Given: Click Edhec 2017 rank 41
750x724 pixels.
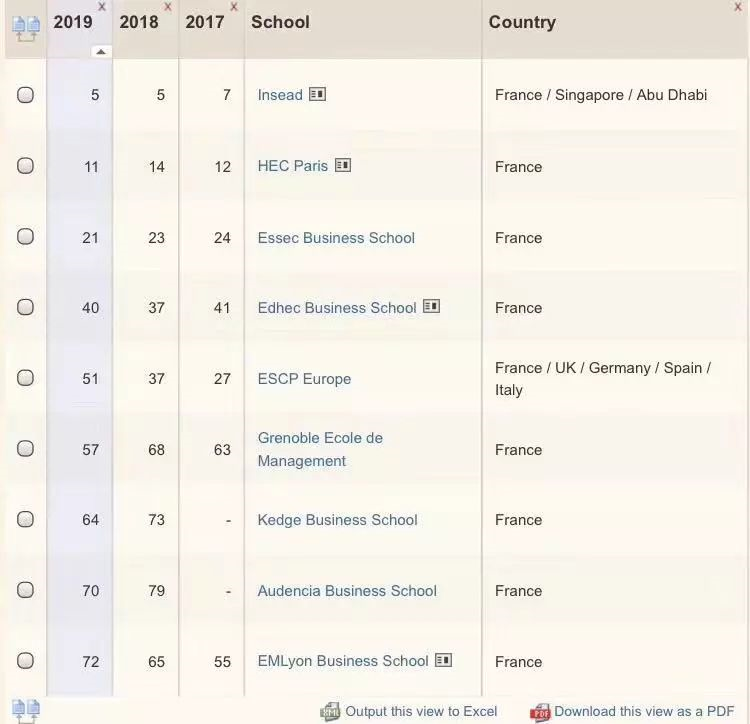Looking at the screenshot, I should [222, 307].
